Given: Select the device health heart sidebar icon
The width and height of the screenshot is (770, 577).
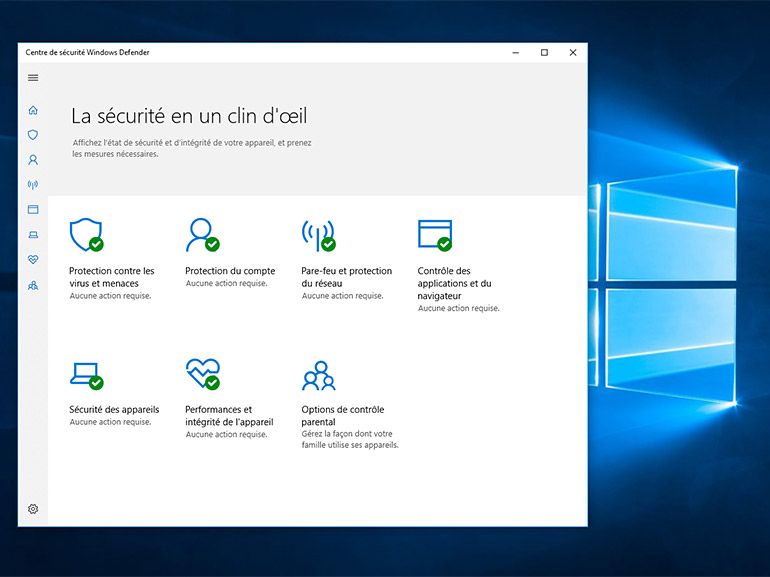Looking at the screenshot, I should click(33, 260).
